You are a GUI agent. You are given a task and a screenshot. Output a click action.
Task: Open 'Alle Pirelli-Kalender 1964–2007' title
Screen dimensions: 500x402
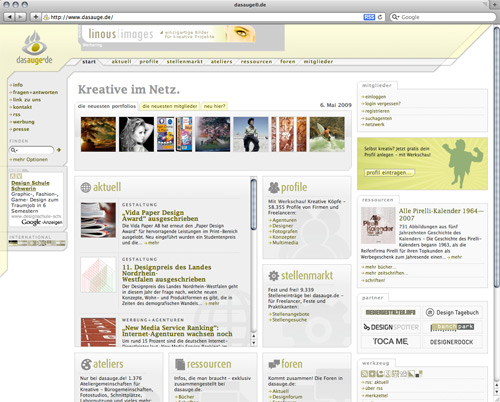[x=441, y=214]
